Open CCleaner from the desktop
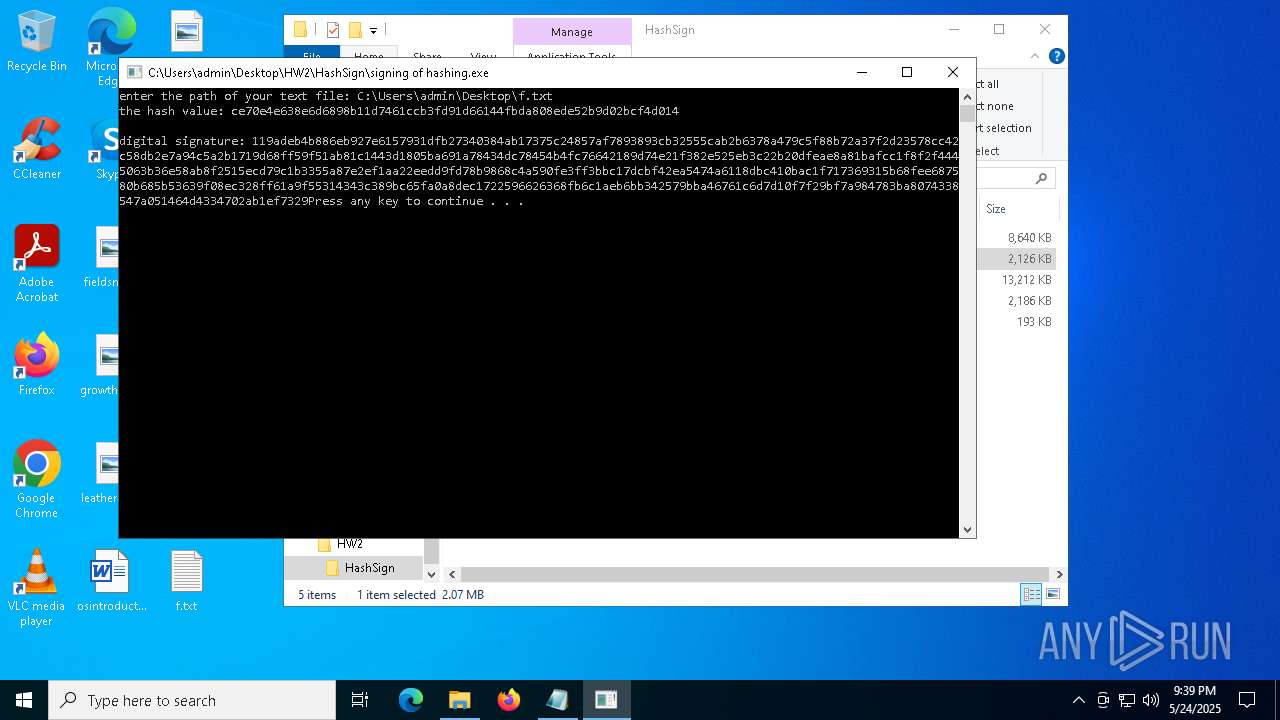1280x720 pixels. pos(36,150)
